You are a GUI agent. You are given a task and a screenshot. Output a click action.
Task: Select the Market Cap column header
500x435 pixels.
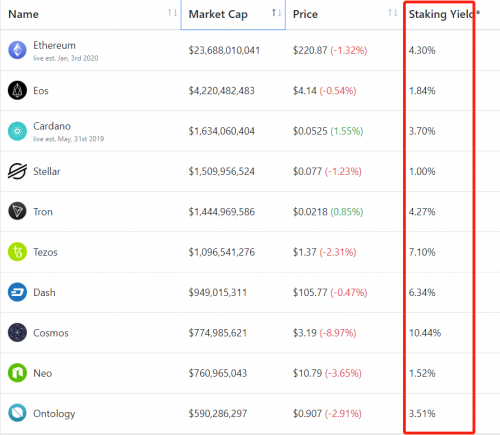pos(233,15)
